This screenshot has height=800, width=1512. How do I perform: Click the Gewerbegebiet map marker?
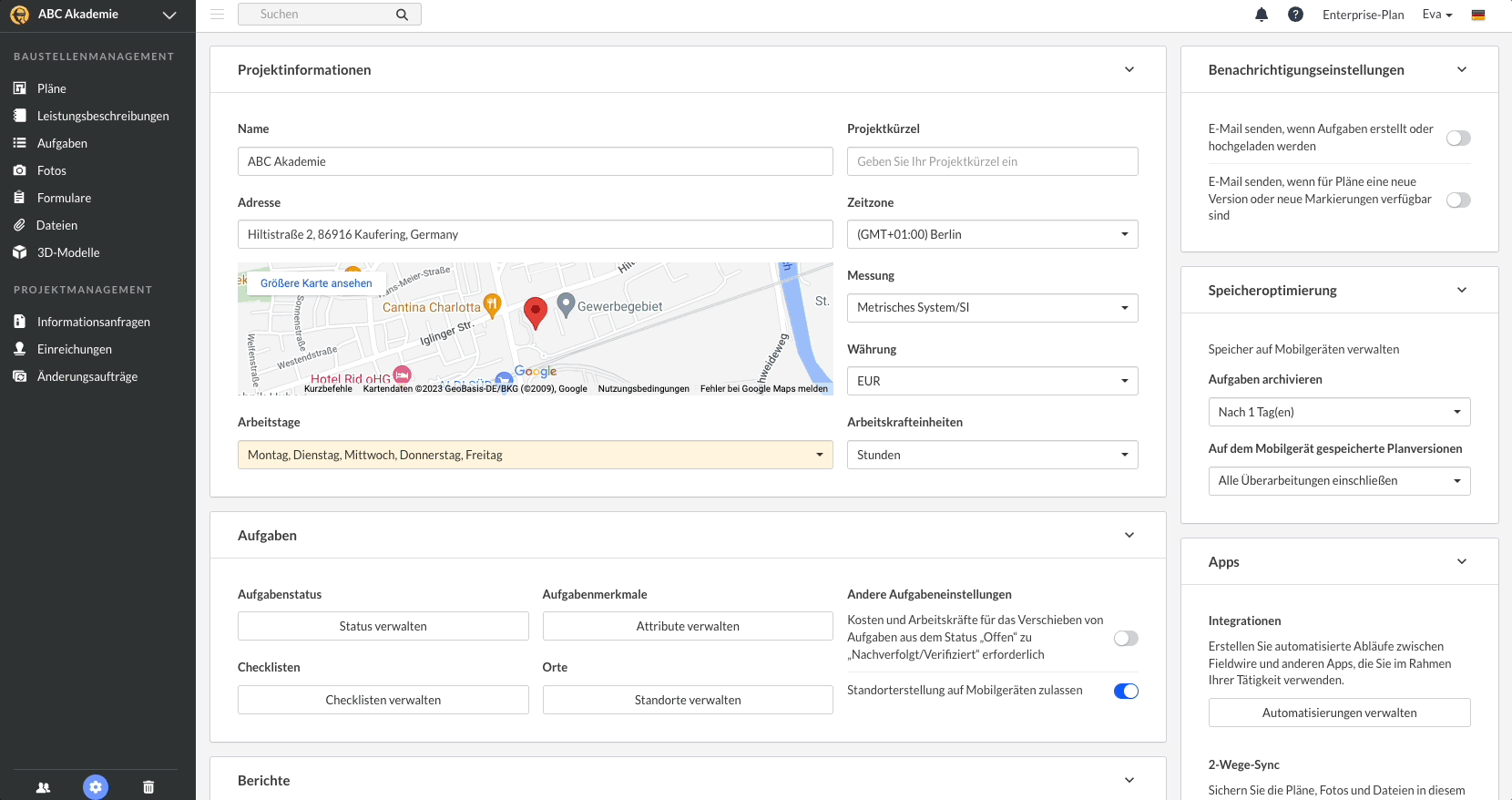coord(566,305)
